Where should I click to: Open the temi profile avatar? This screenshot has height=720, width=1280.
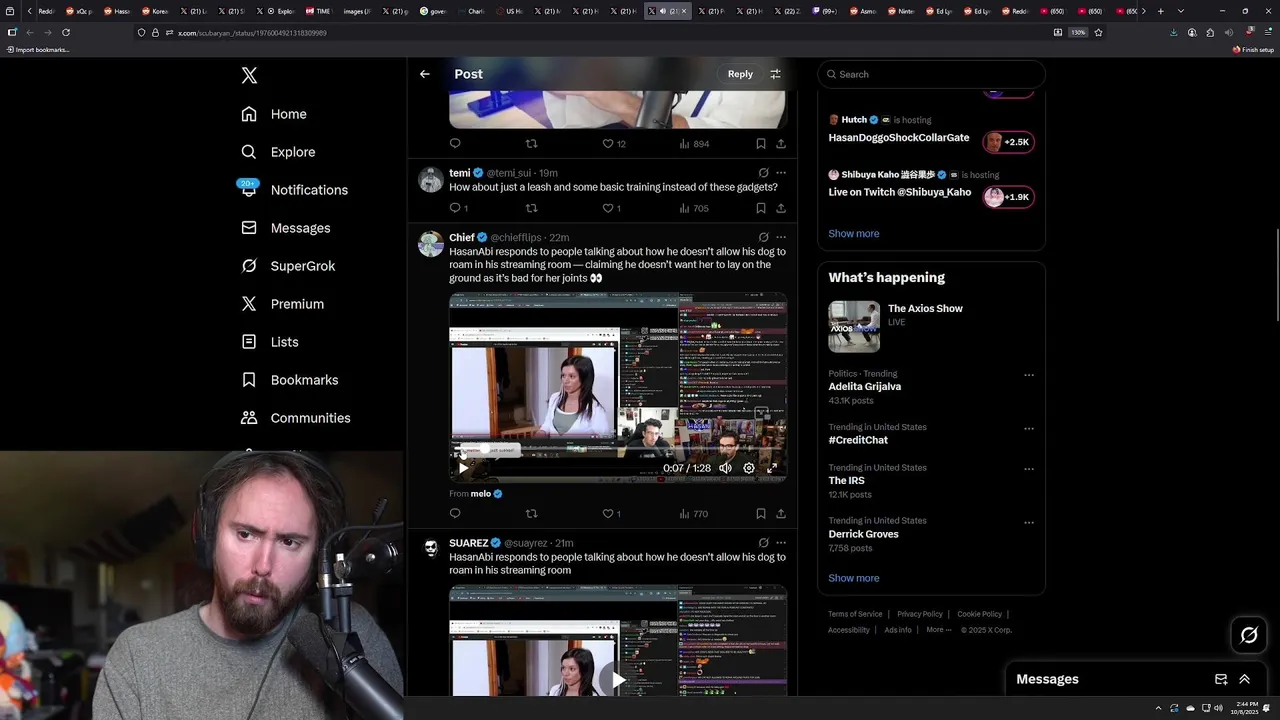(x=431, y=180)
